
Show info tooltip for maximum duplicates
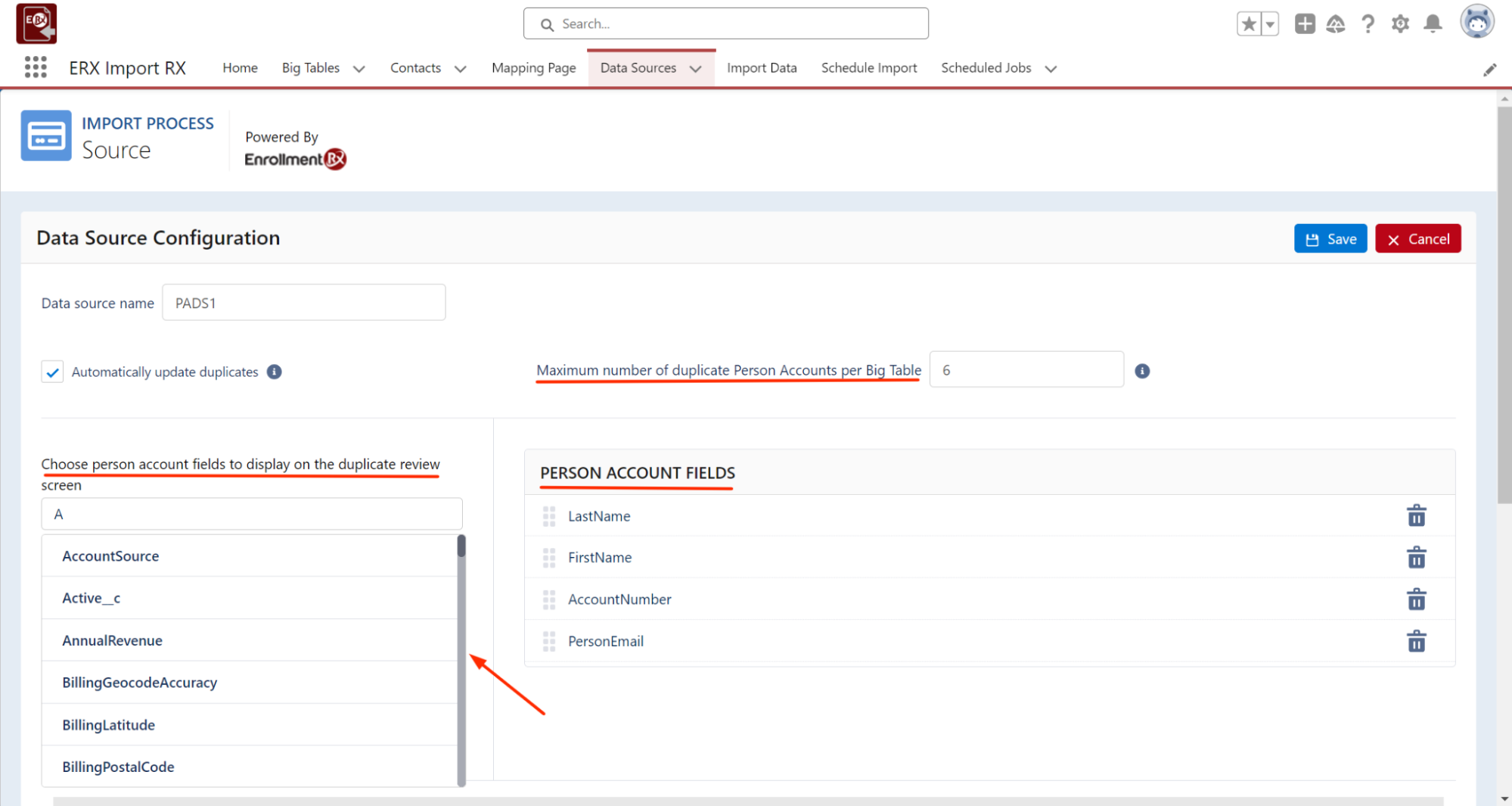1142,371
